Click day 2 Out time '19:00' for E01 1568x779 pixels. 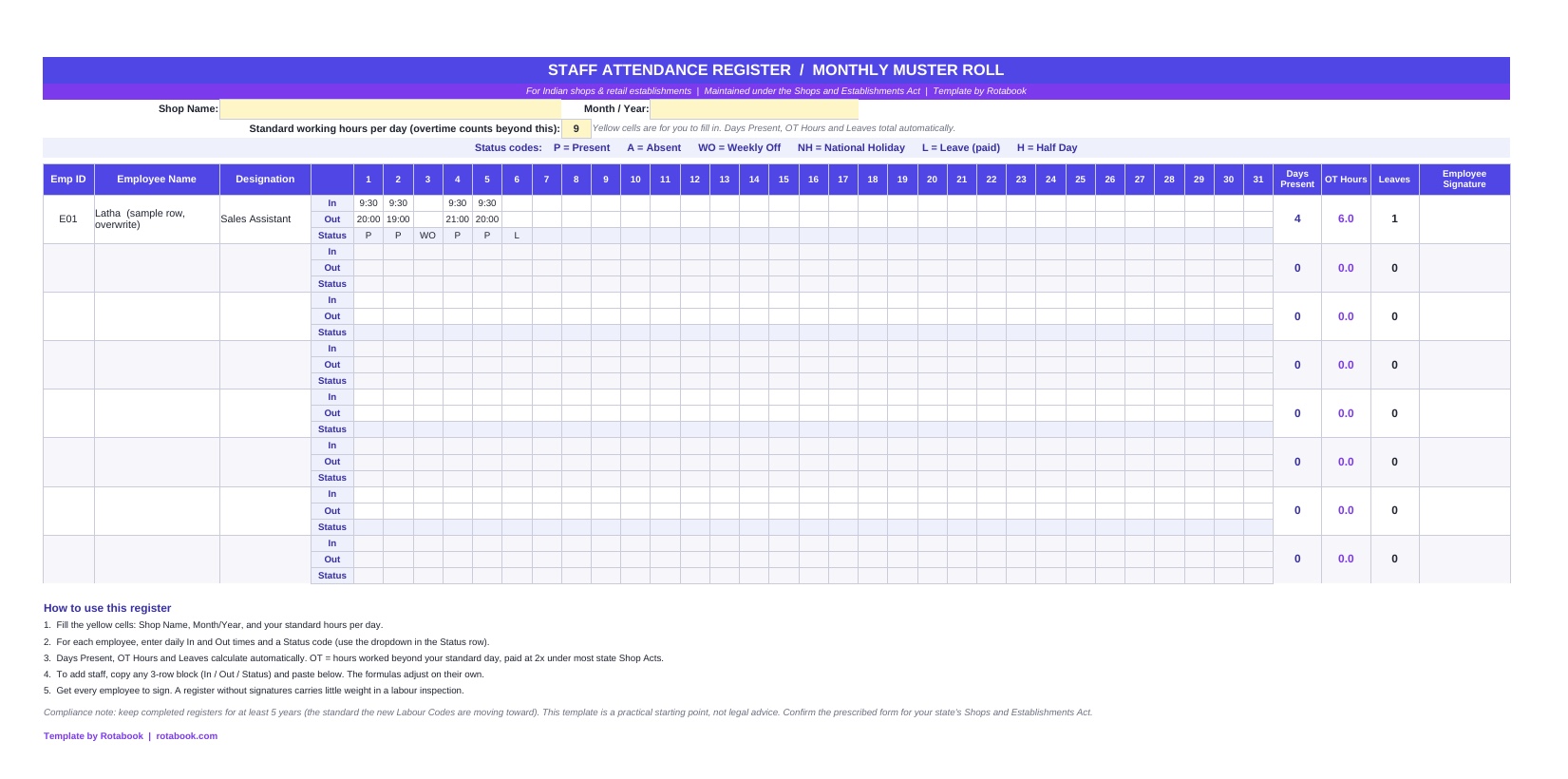[x=398, y=219]
